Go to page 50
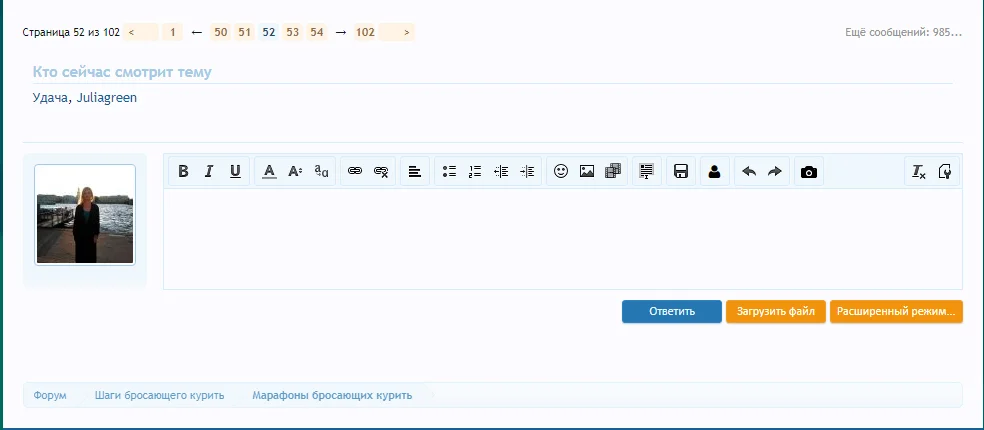984x430 pixels. click(221, 32)
